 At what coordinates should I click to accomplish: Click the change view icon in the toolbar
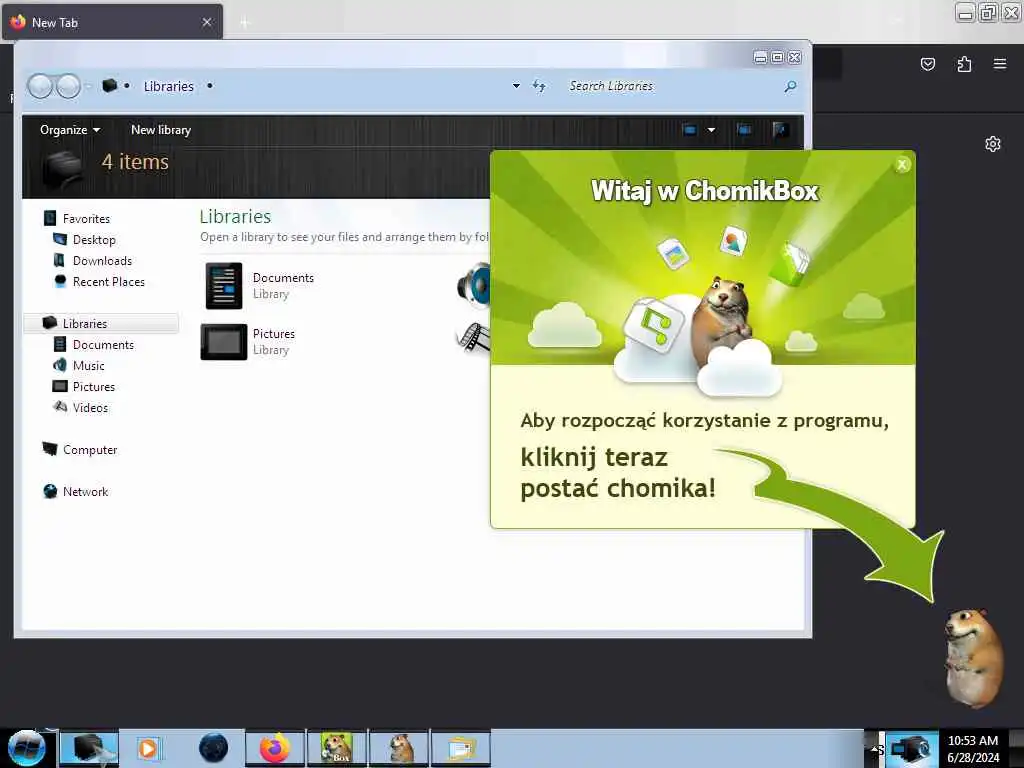(x=690, y=129)
